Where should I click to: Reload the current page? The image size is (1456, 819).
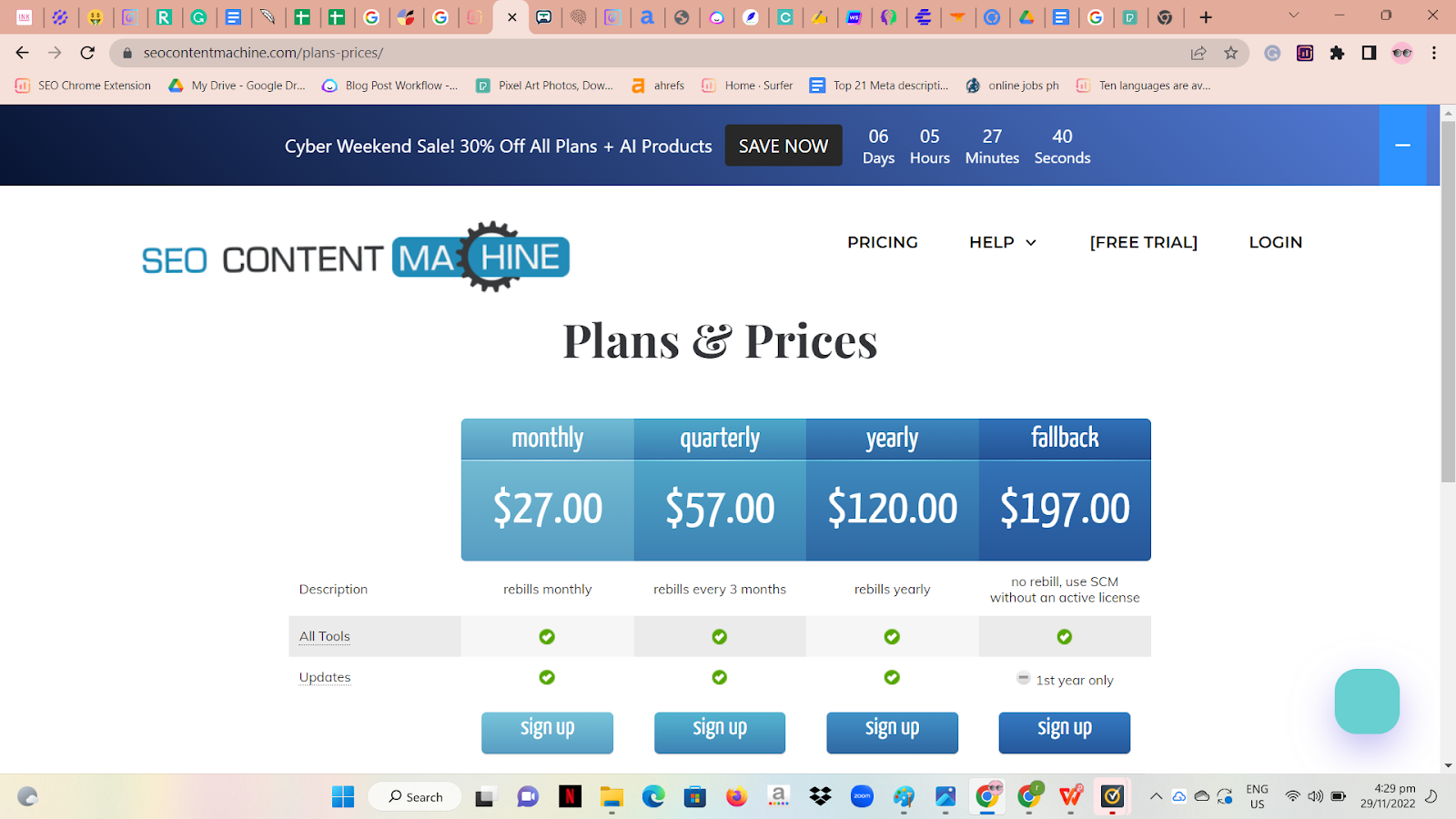click(x=87, y=53)
